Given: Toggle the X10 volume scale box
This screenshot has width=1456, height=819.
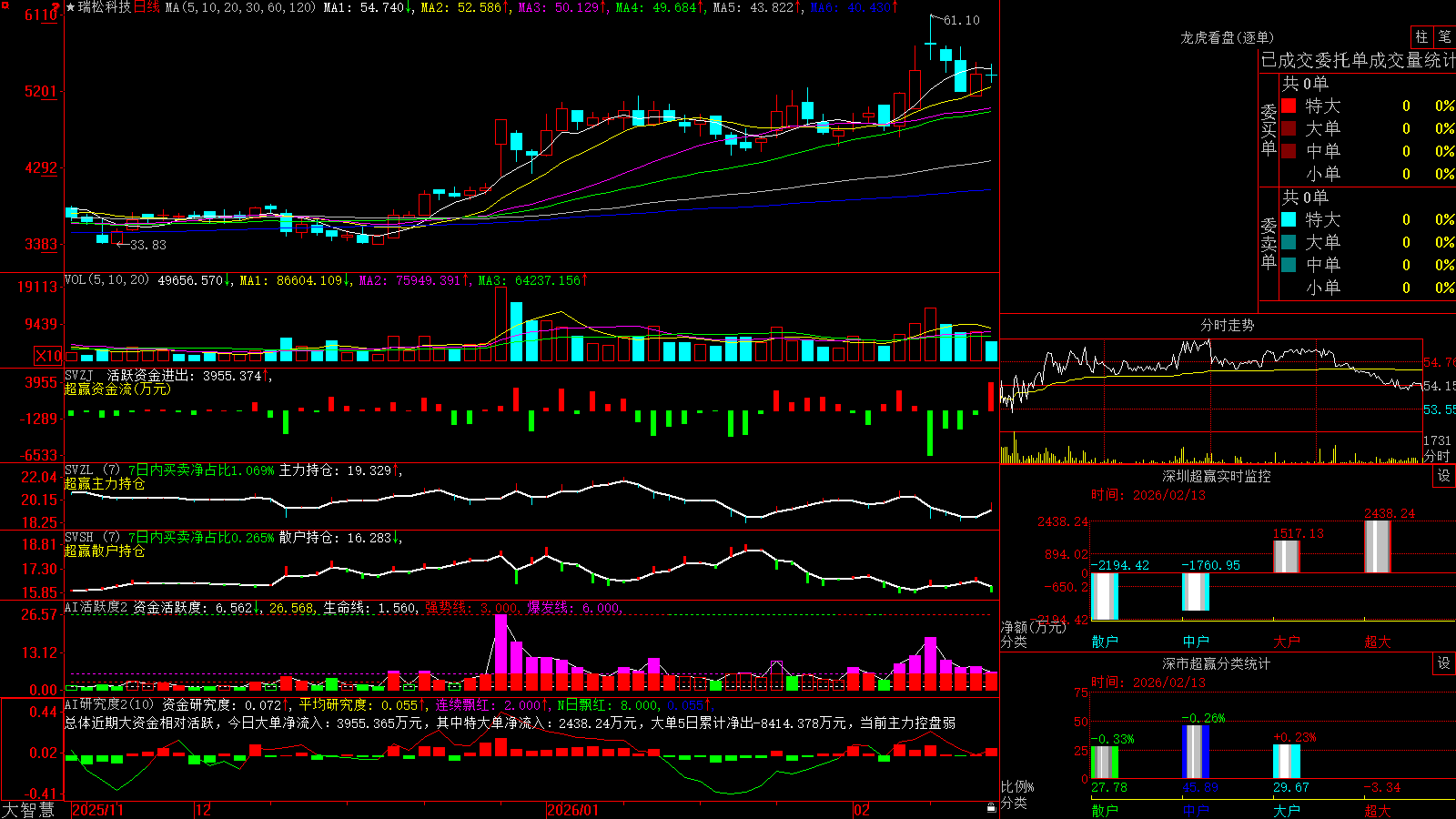Looking at the screenshot, I should click(48, 356).
